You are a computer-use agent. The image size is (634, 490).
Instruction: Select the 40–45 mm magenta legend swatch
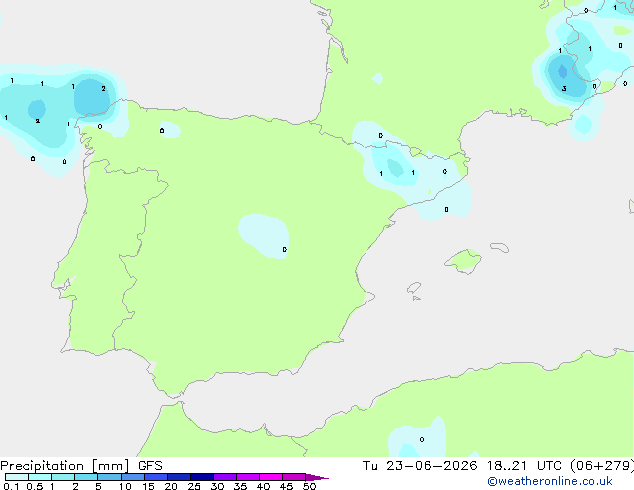271,477
